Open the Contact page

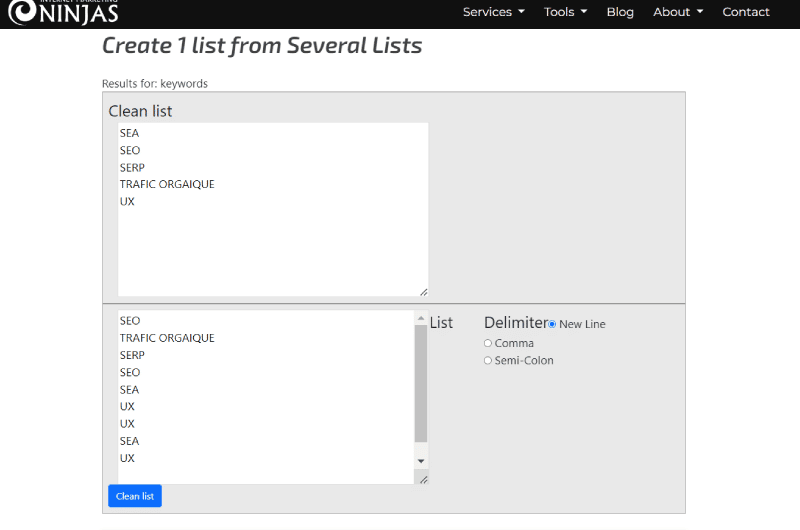point(745,12)
